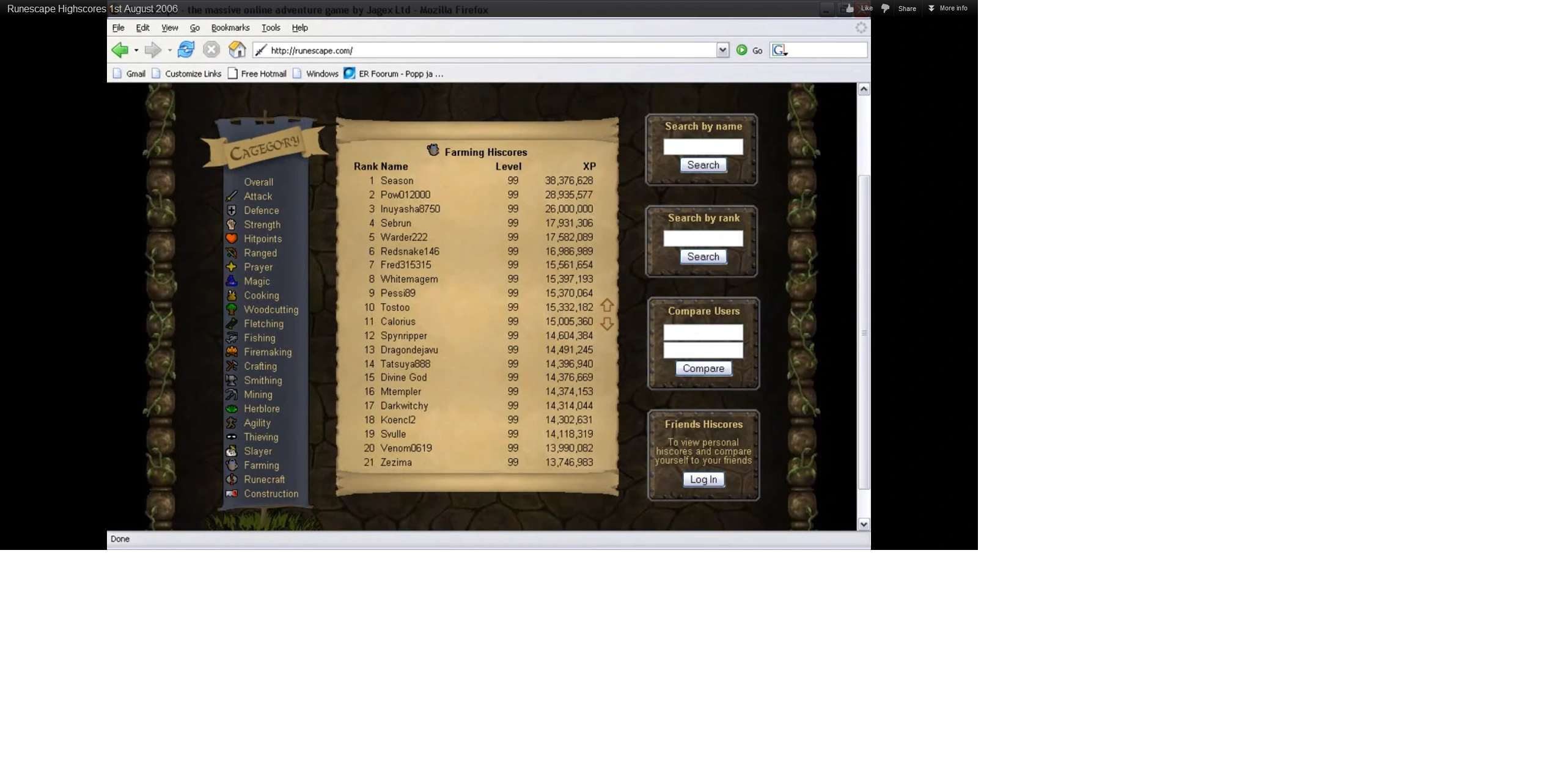Open the Bookmarks menu
This screenshot has width=1561, height=784.
[x=230, y=27]
